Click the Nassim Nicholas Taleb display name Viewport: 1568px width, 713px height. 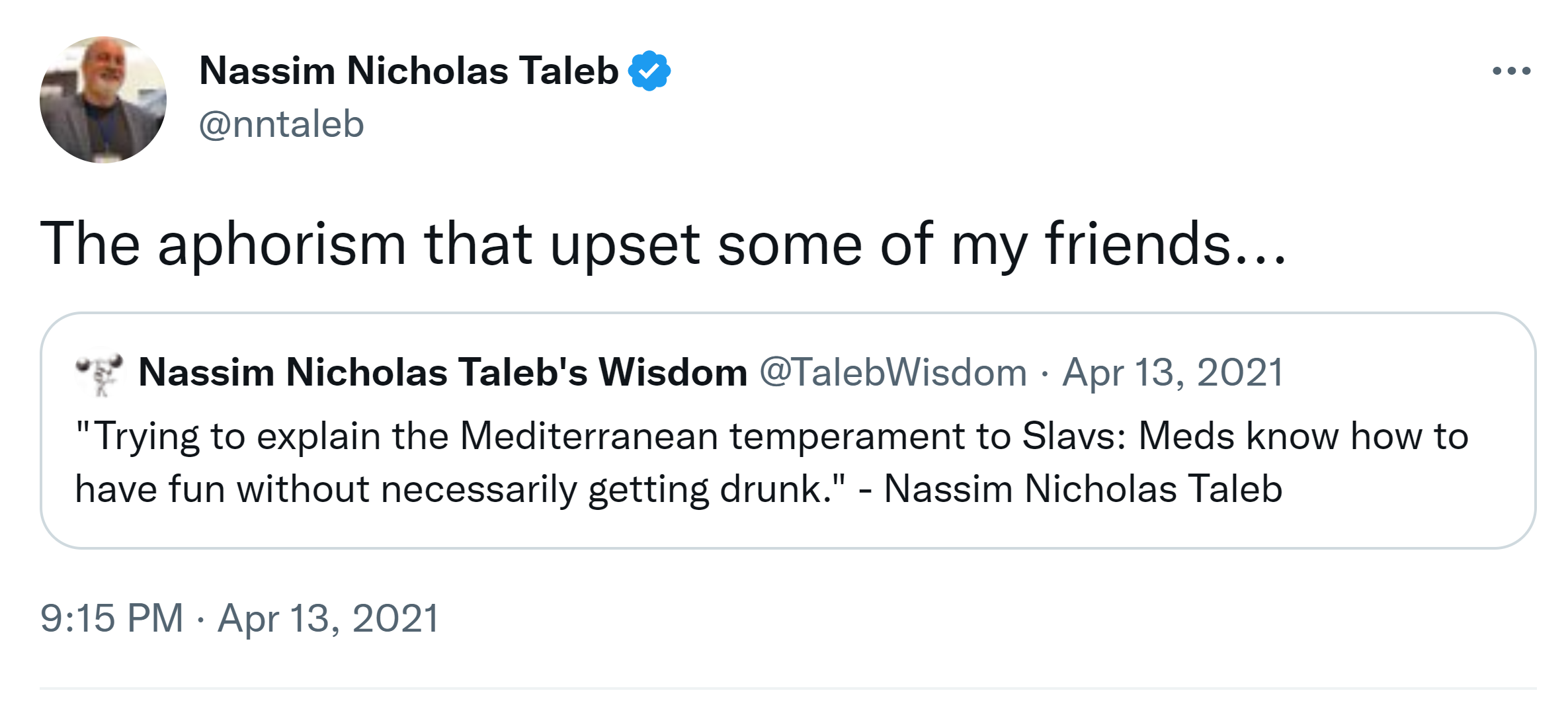point(408,70)
